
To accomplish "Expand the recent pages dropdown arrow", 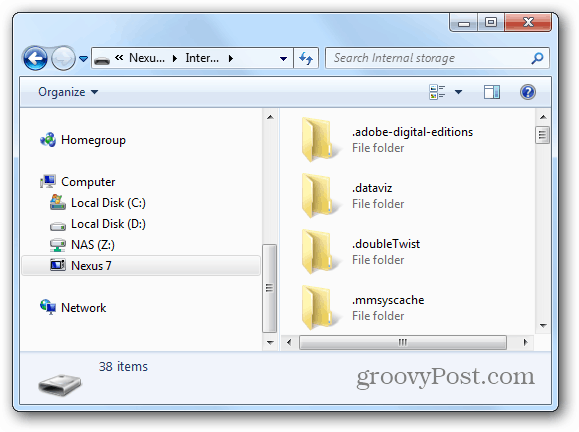I will (x=84, y=59).
